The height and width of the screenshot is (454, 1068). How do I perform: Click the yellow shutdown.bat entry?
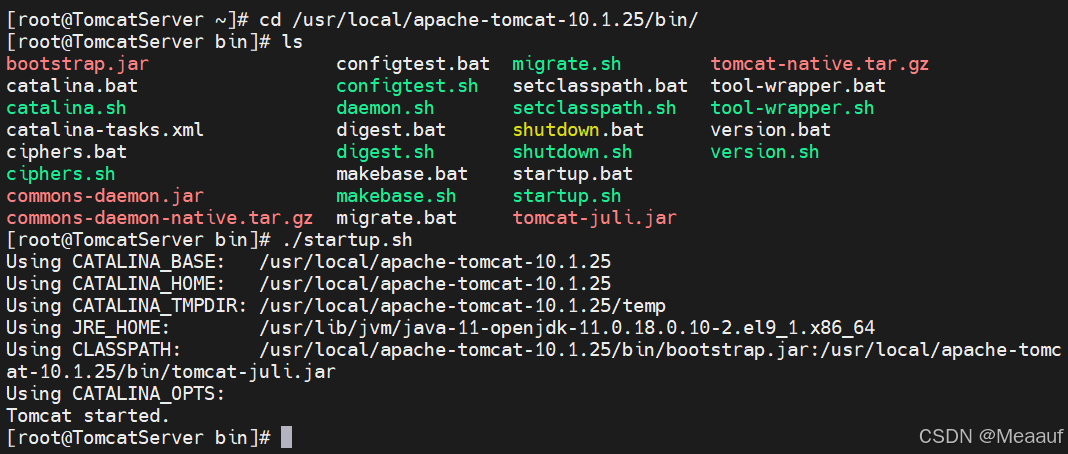[x=578, y=130]
